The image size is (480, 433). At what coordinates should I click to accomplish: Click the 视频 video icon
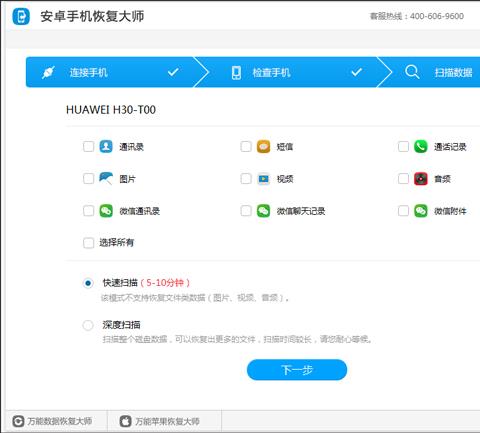click(263, 179)
